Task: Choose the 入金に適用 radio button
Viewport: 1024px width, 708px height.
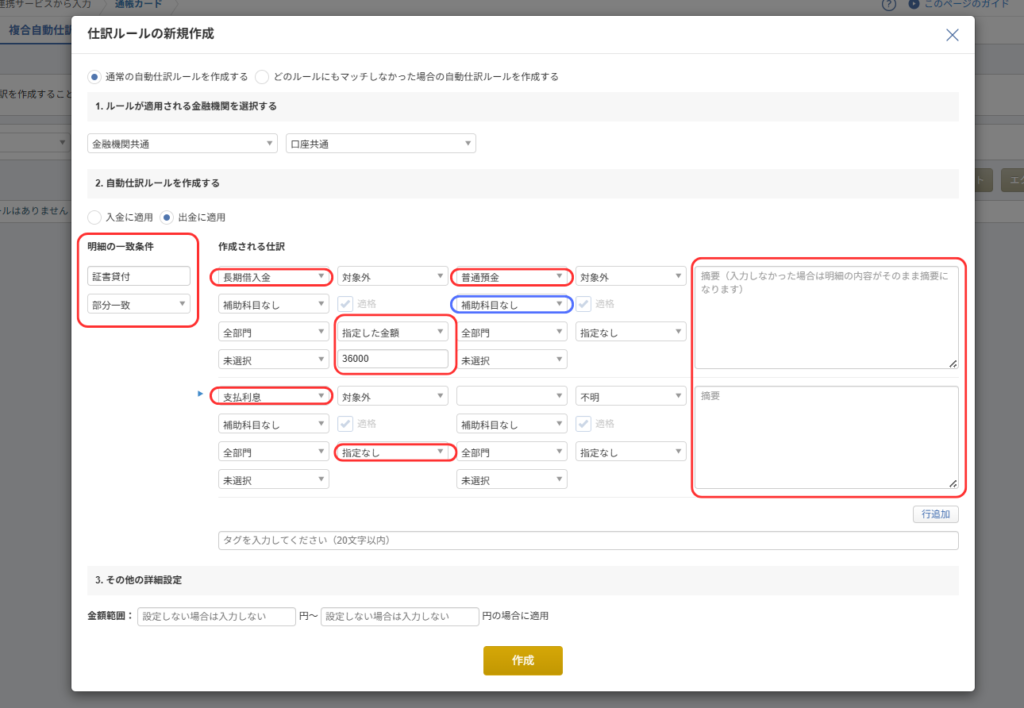Action: click(94, 217)
